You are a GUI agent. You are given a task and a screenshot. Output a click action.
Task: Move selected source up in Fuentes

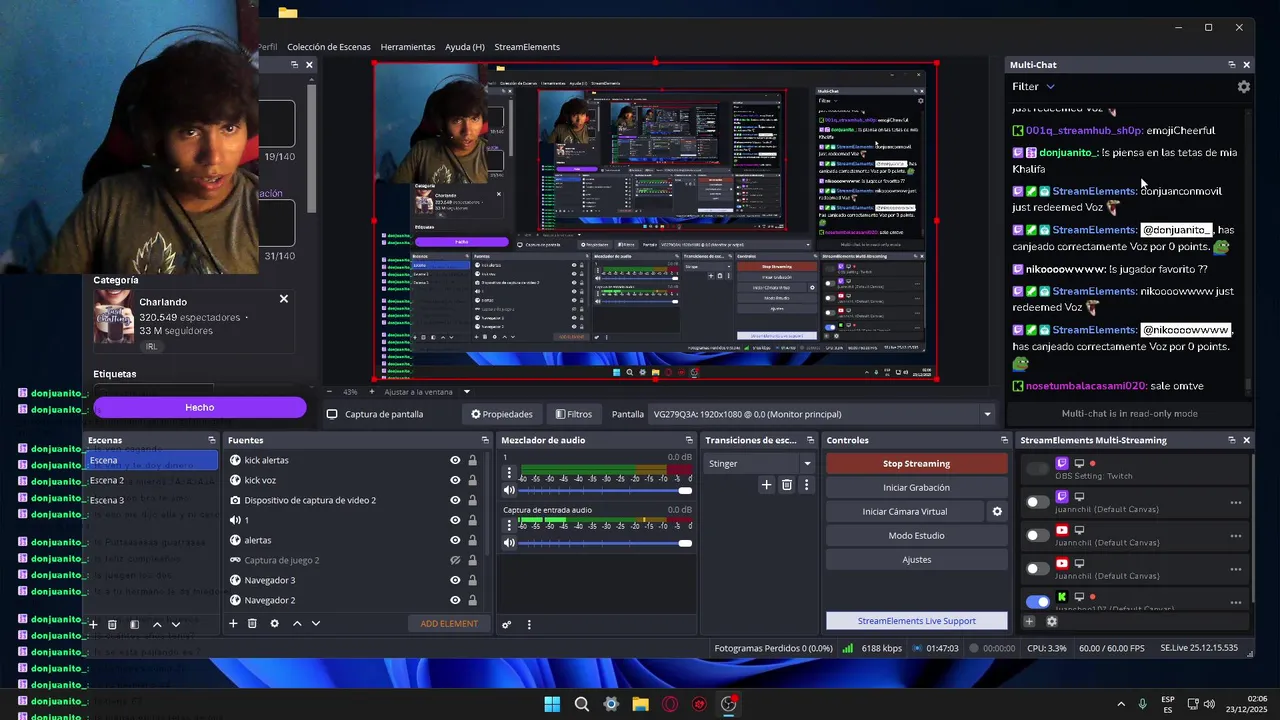[x=297, y=624]
